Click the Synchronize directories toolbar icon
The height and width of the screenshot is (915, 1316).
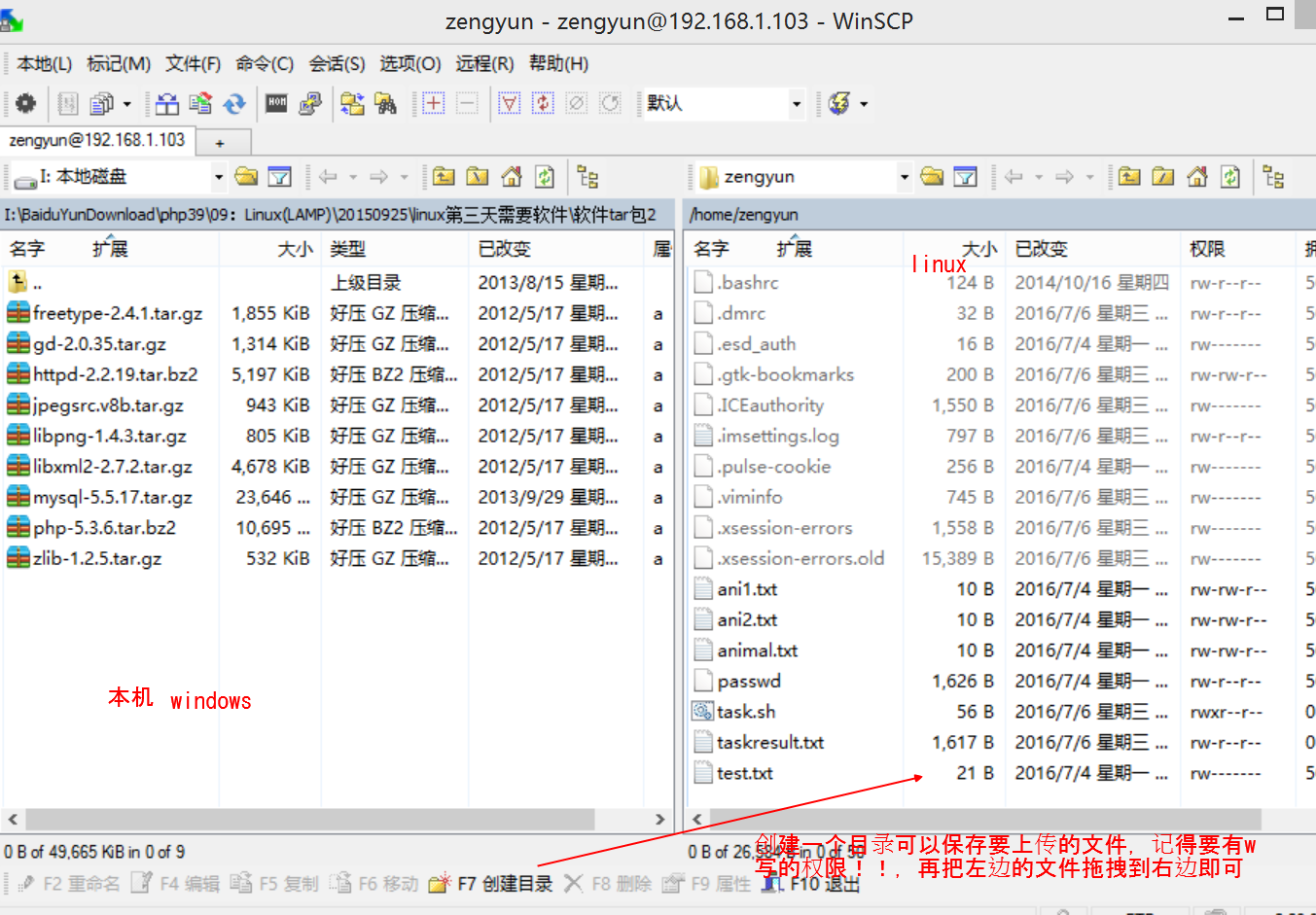click(200, 103)
